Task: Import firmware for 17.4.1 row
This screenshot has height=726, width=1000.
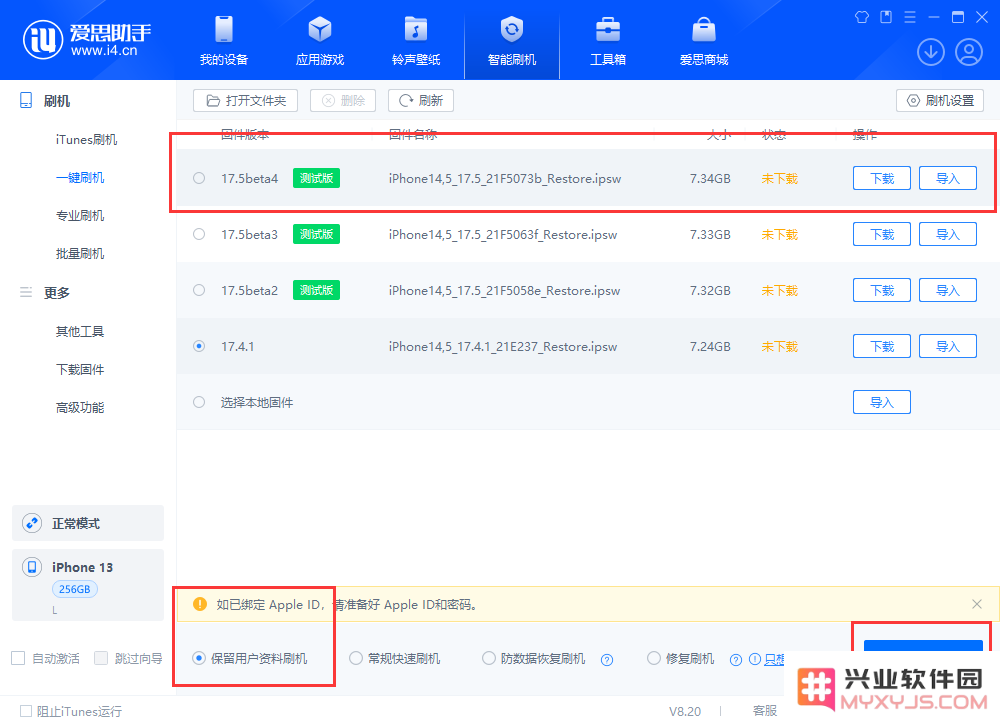Action: point(948,346)
